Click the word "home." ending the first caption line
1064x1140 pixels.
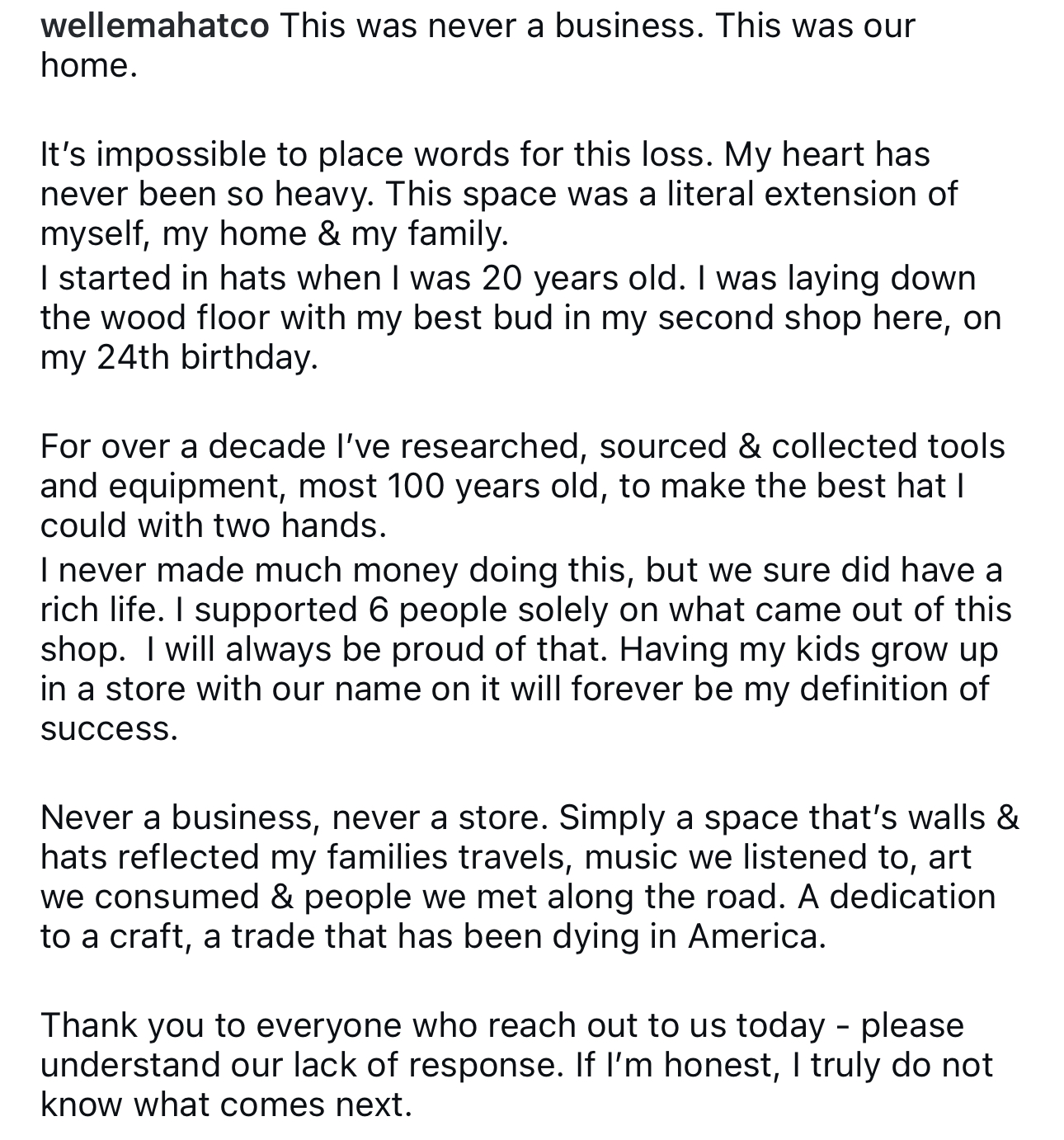(x=88, y=65)
